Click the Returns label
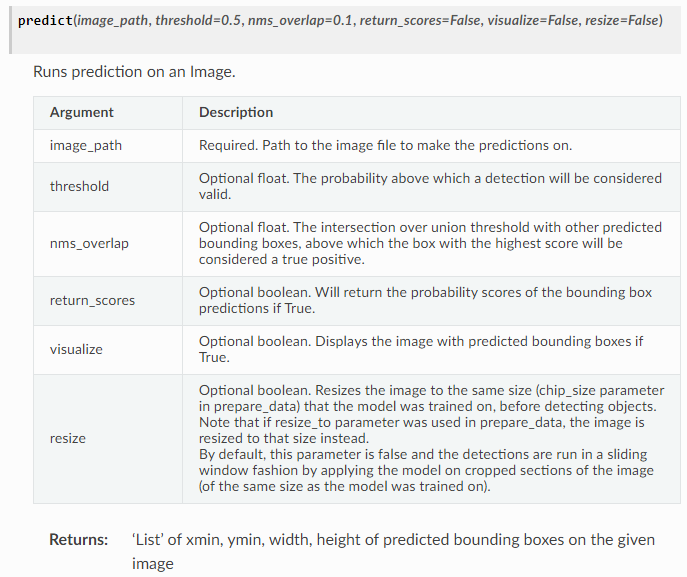 78,540
